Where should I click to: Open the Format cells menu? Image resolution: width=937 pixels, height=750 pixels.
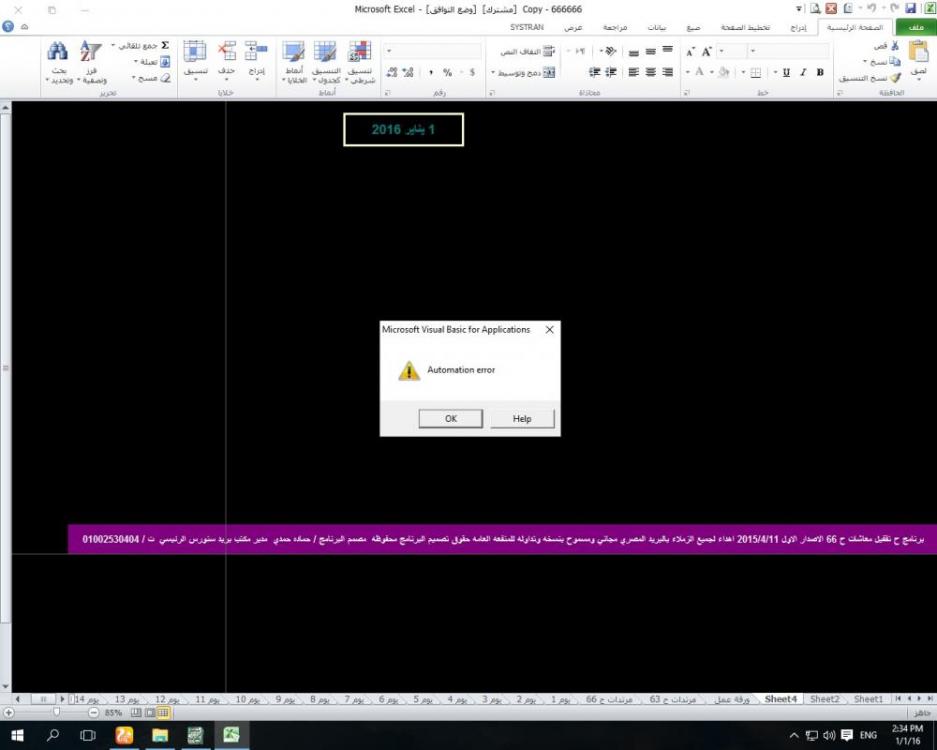coord(195,61)
